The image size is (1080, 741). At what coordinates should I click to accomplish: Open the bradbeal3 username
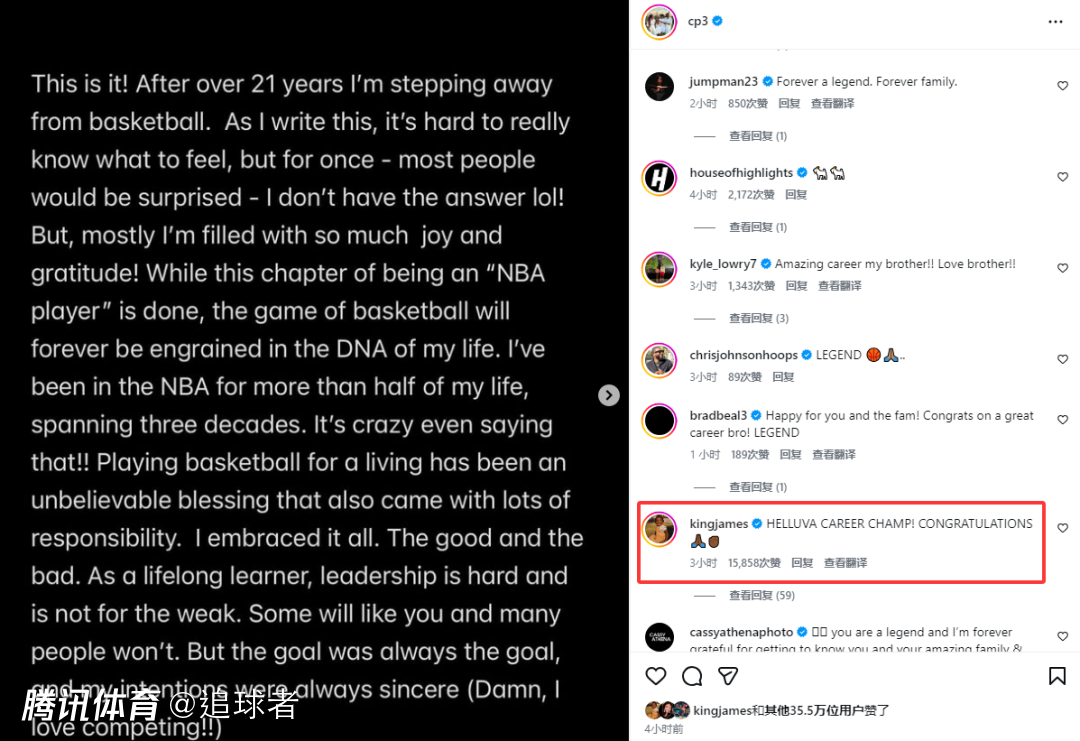click(718, 415)
